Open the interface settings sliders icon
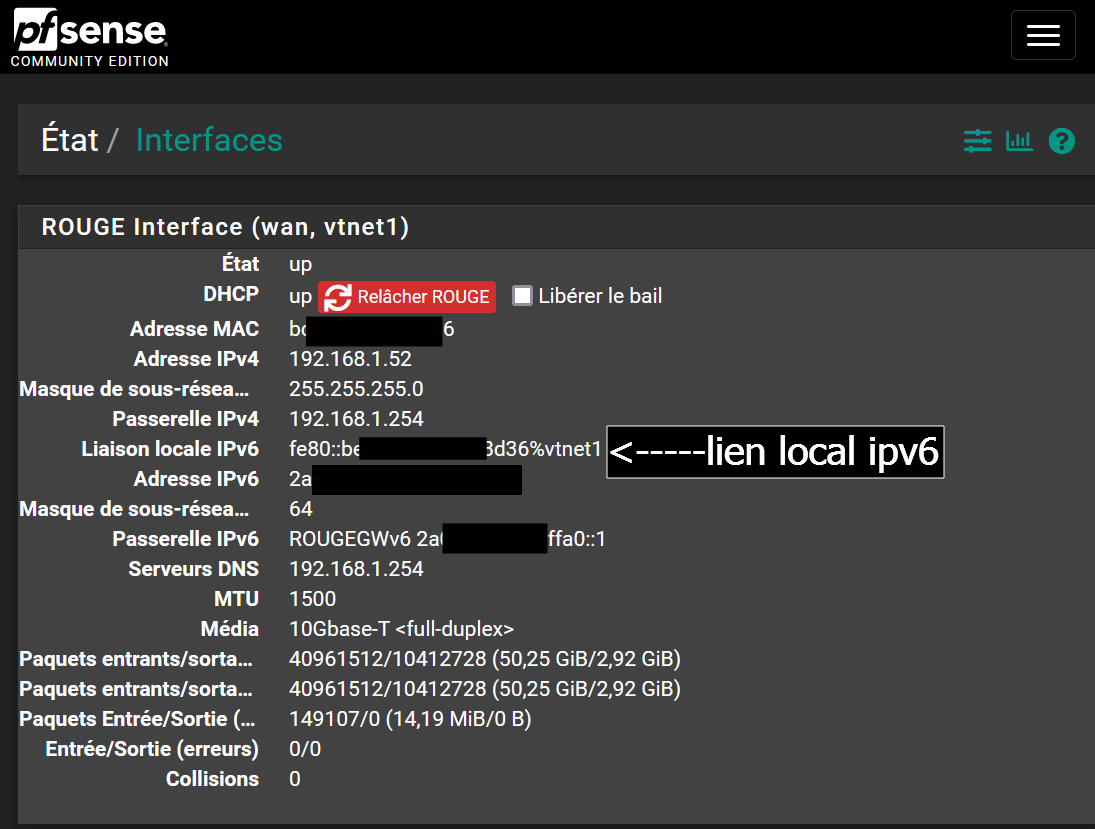Screen dimensions: 1095x829 pos(977,141)
